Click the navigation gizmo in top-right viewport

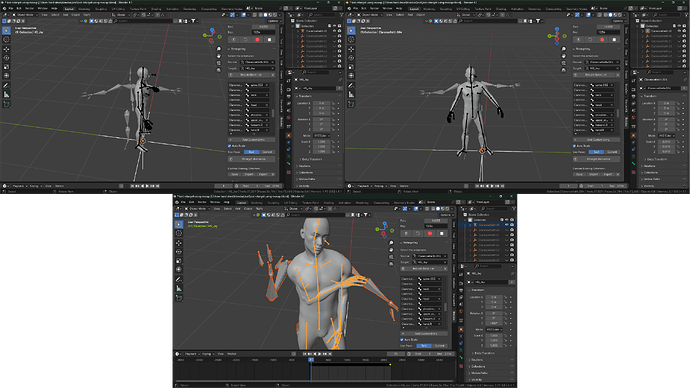point(557,35)
